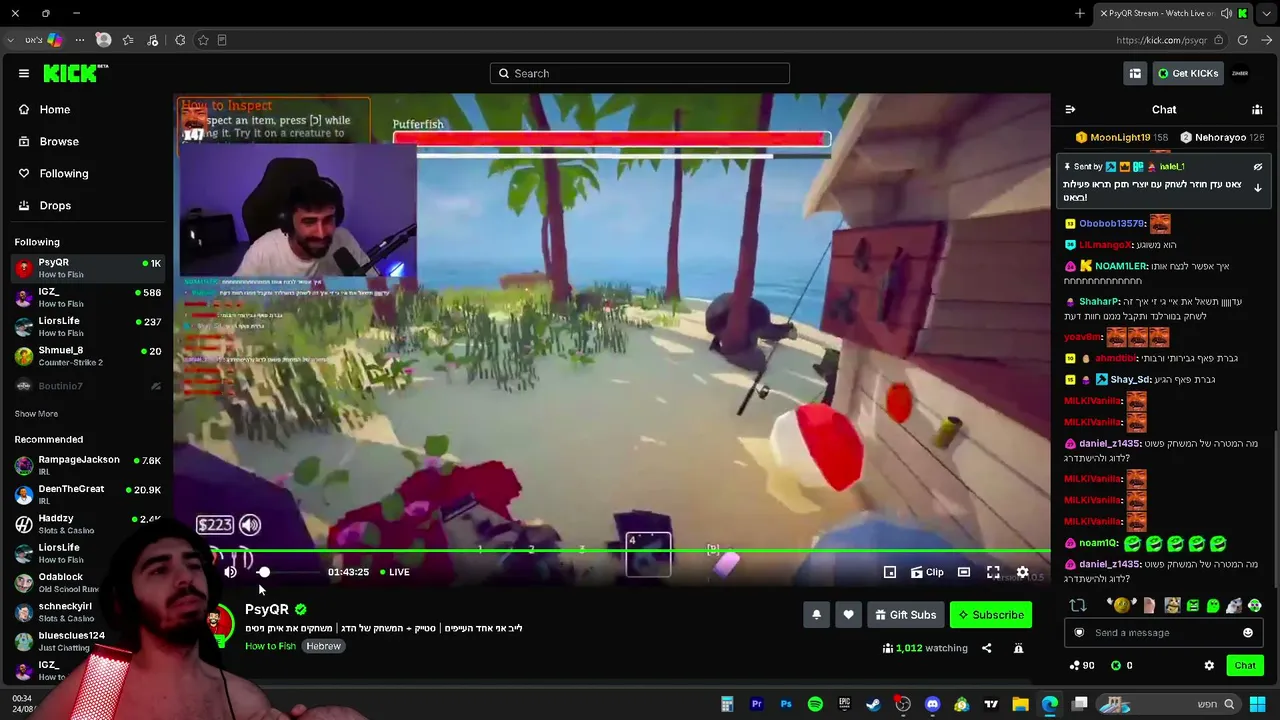Mute the PsyQR Stream browser tab audio
The height and width of the screenshot is (720, 1280).
(1227, 13)
